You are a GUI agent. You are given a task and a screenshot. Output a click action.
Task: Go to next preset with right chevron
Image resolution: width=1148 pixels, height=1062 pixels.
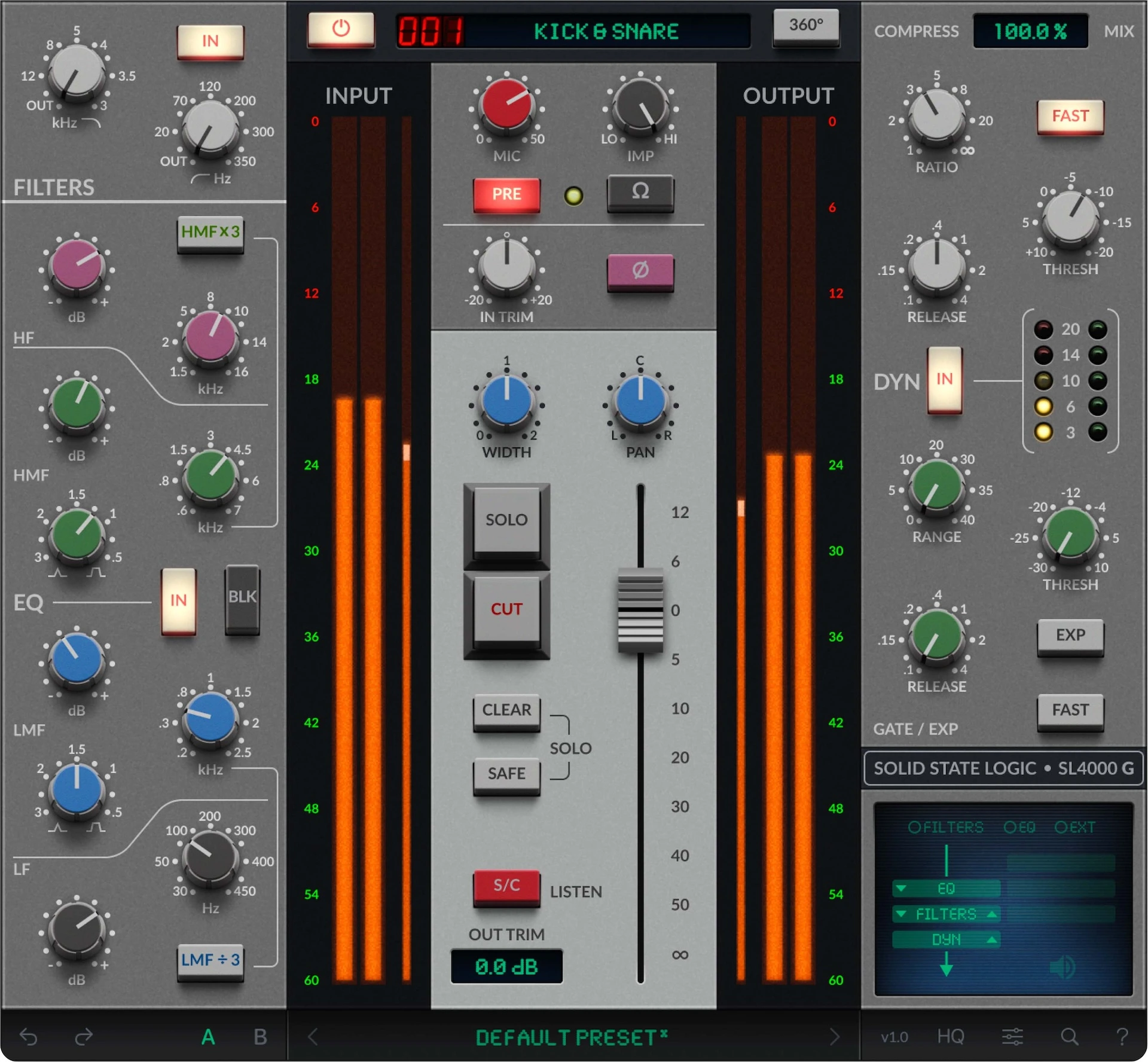click(835, 1036)
